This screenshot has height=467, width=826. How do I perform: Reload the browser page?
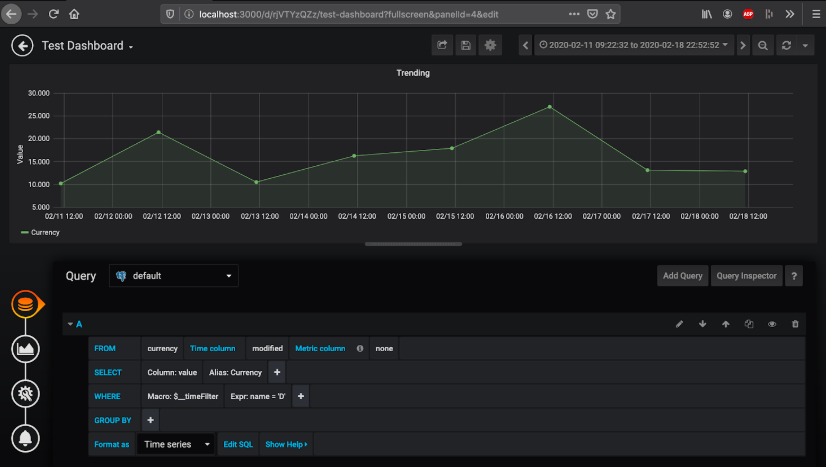tap(53, 14)
